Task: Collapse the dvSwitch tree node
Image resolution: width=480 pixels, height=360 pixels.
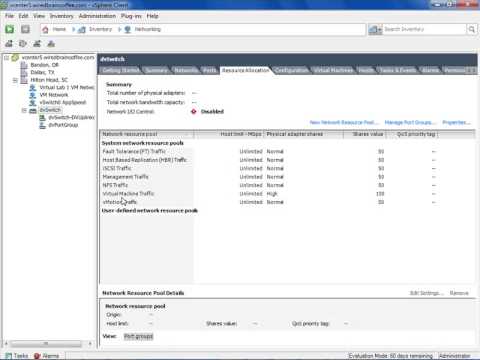Action: click(24, 110)
